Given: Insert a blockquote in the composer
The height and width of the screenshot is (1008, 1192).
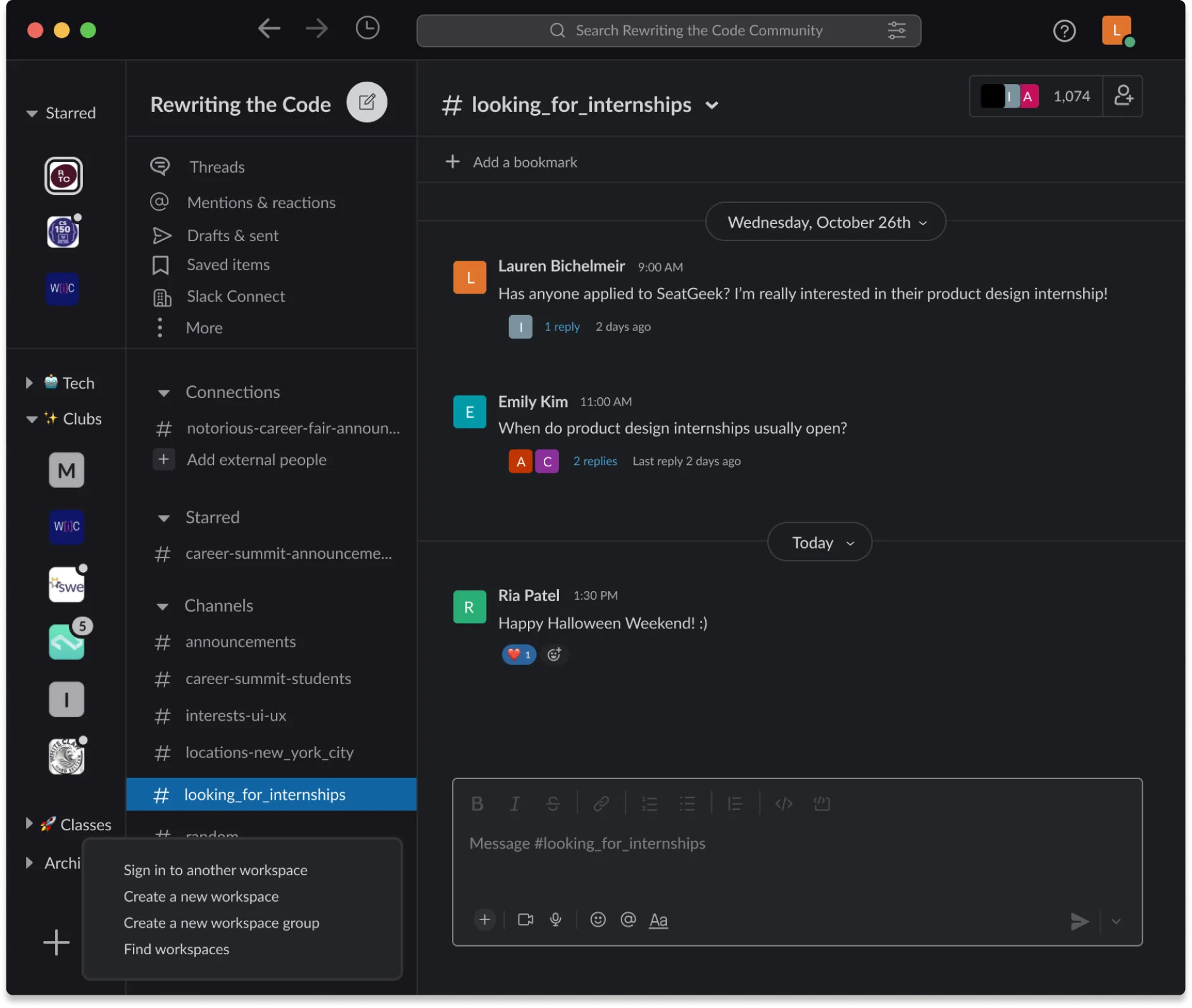Looking at the screenshot, I should point(735,804).
